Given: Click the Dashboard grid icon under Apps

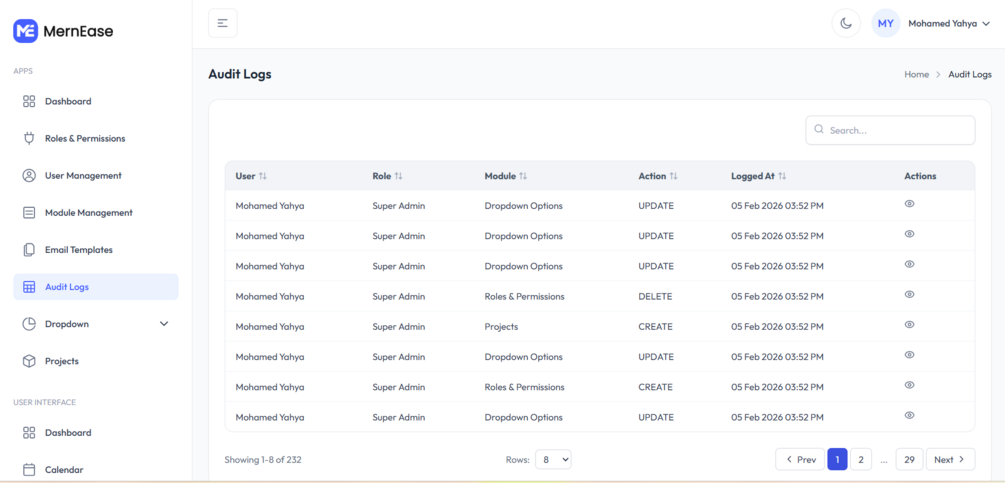Looking at the screenshot, I should click(29, 101).
